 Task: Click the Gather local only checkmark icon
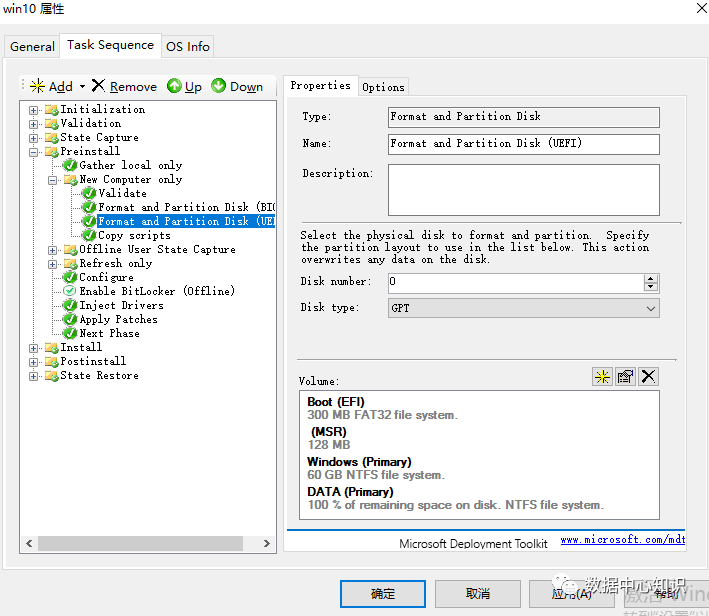[70, 166]
